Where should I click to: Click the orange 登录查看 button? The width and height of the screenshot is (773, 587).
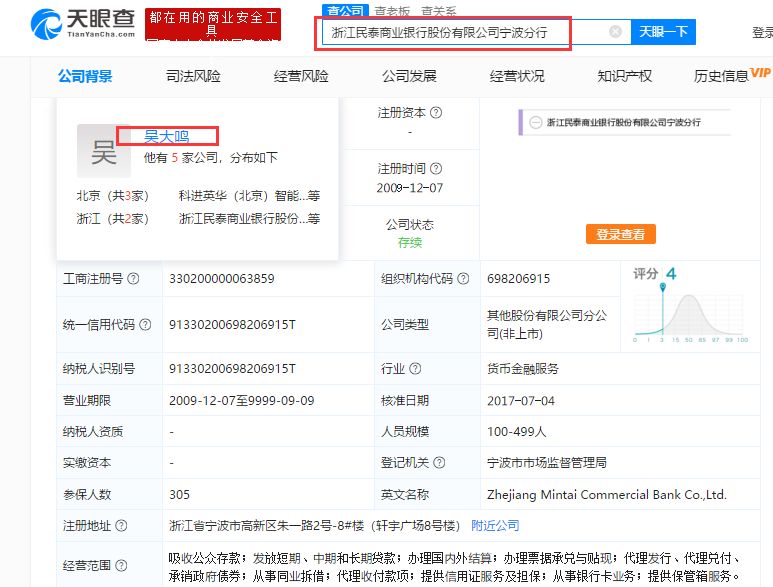pyautogui.click(x=621, y=234)
